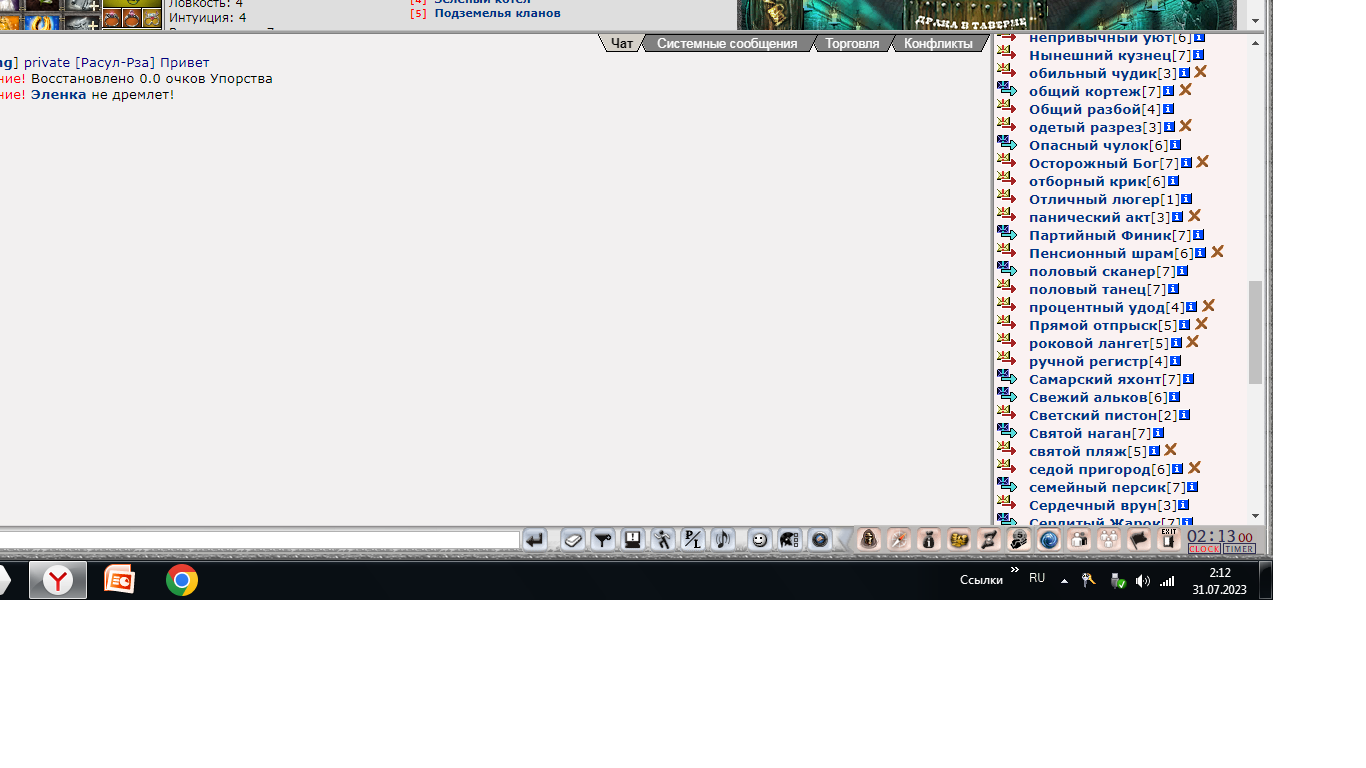Click the save chat floppy icon

(632, 540)
